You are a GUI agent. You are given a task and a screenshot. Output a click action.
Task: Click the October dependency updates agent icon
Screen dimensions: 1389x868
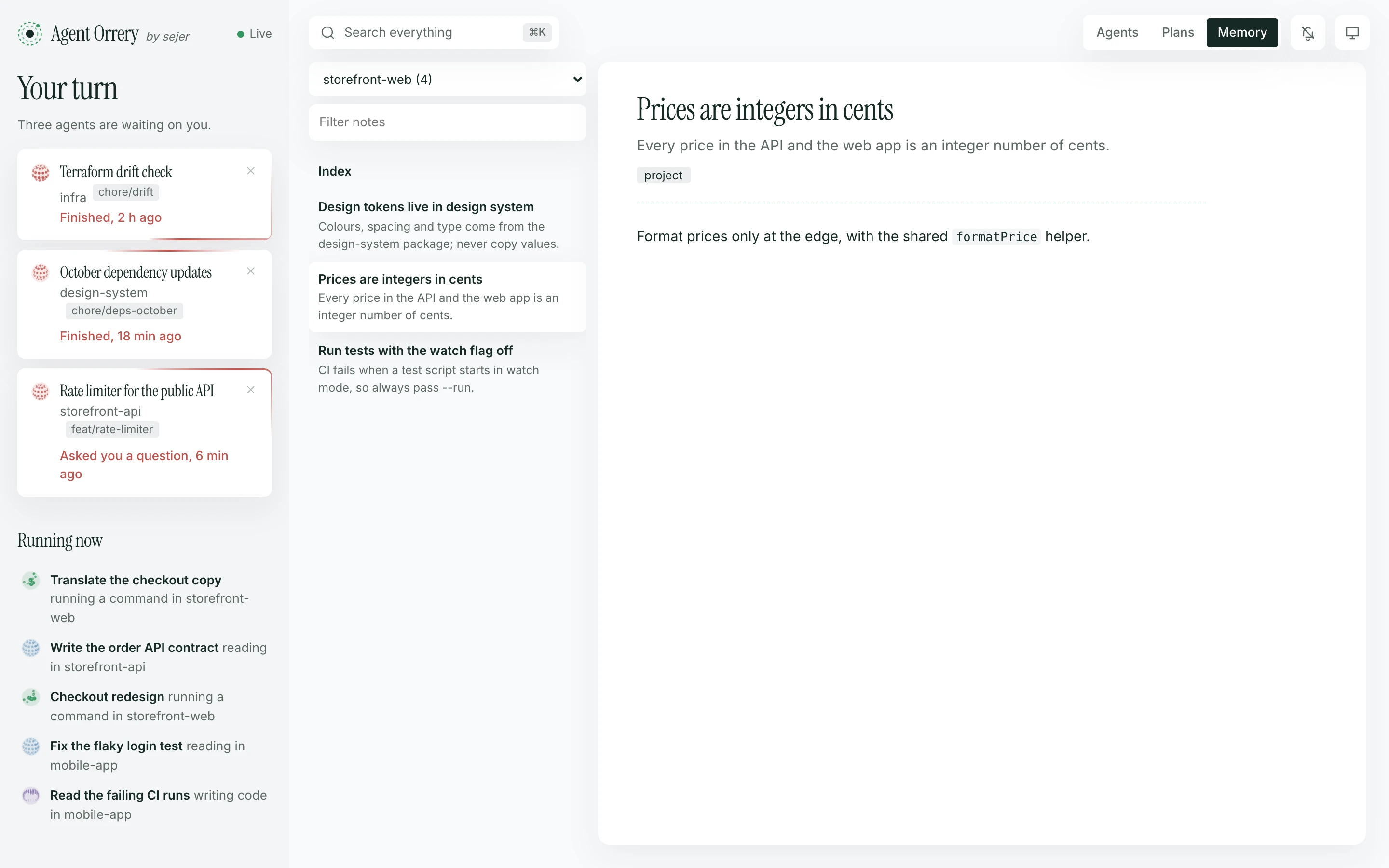click(40, 272)
